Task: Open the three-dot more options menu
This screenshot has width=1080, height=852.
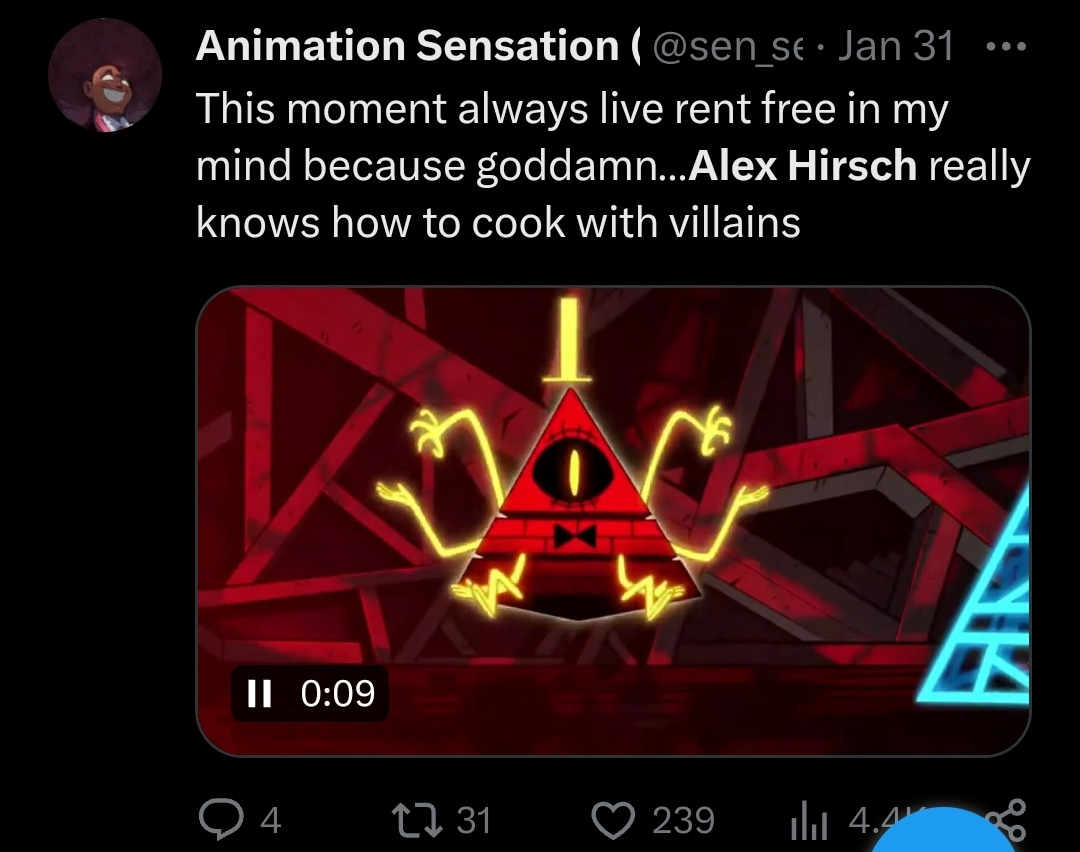Action: click(x=1006, y=47)
